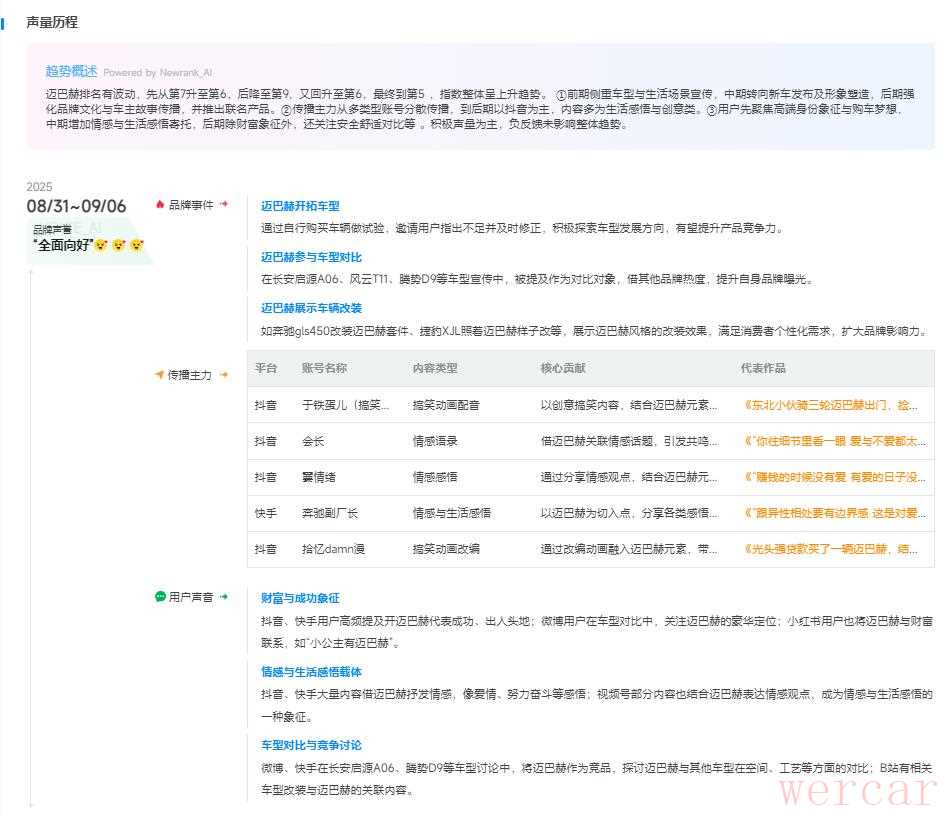Click the flame icon beside 品牌事件
This screenshot has width=951, height=818.
[x=160, y=204]
